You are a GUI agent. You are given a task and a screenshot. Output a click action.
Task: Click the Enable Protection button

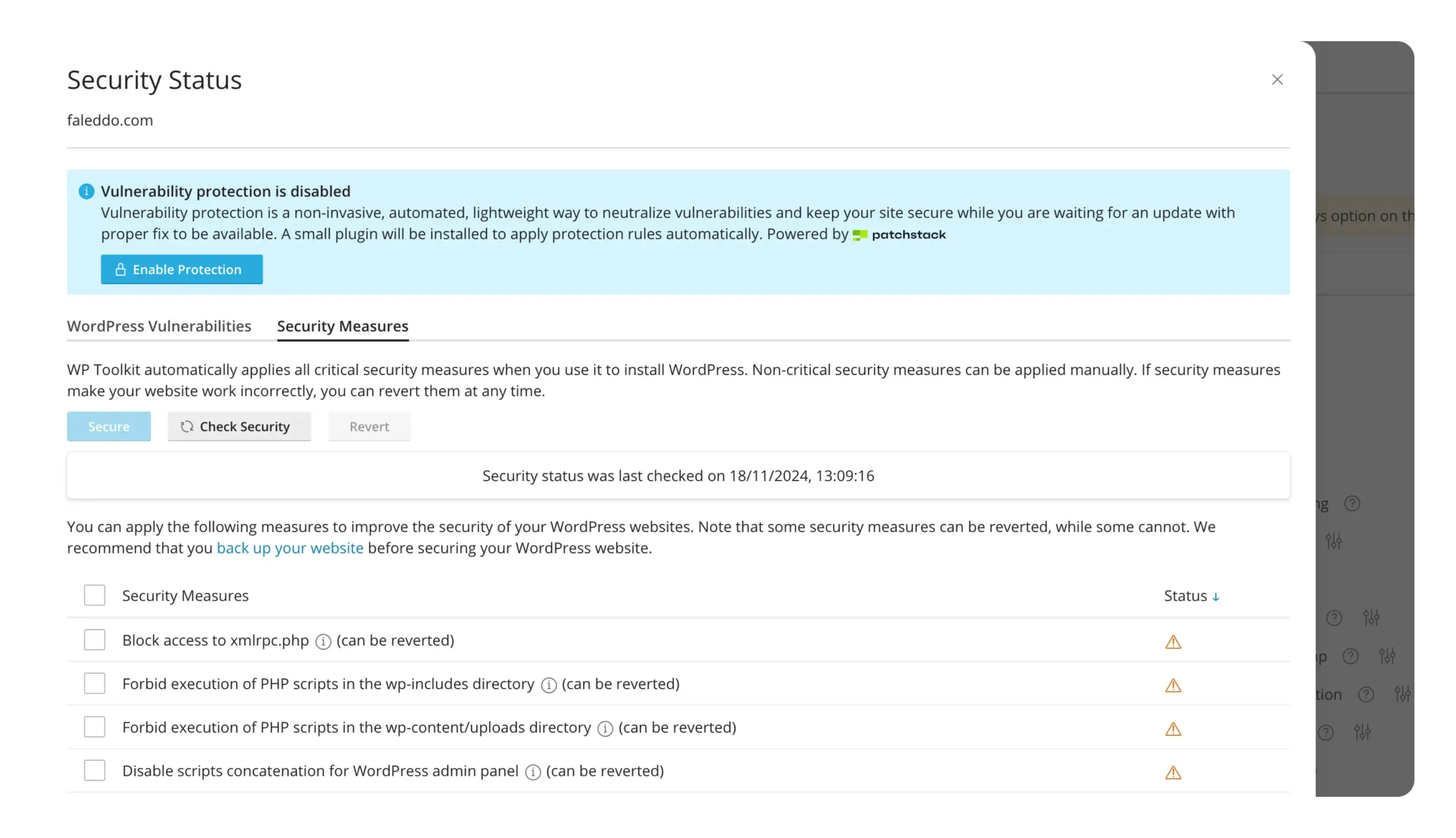click(x=181, y=269)
